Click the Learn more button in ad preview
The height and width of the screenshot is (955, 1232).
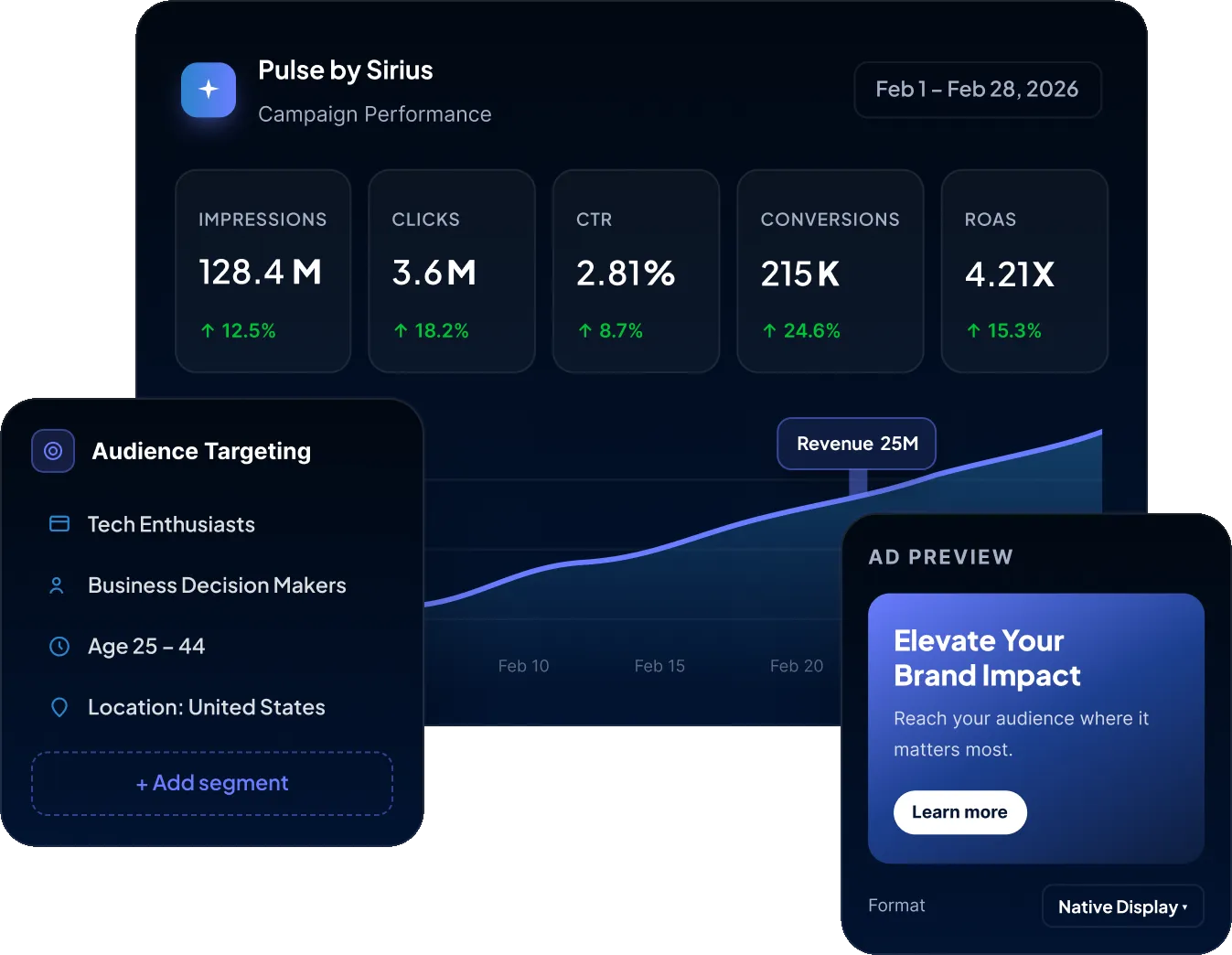click(960, 812)
